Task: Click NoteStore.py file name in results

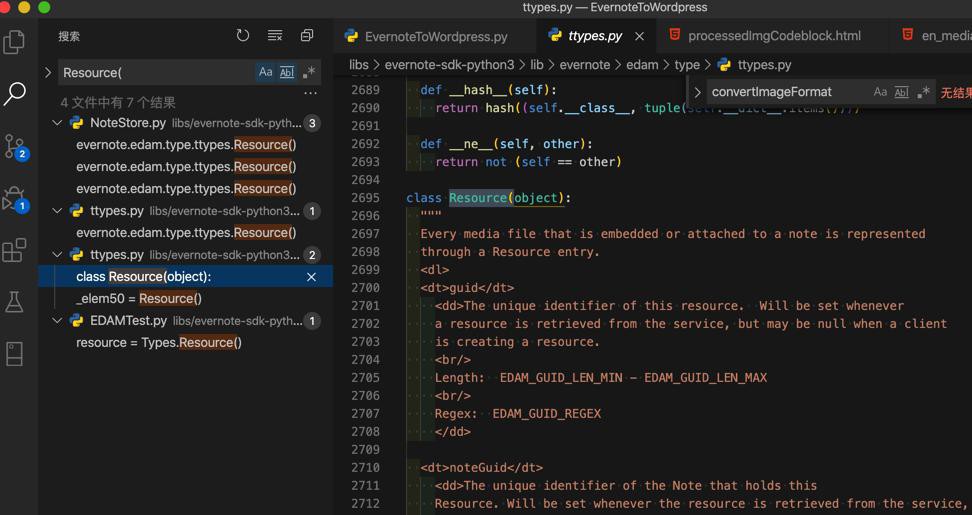Action: 128,123
